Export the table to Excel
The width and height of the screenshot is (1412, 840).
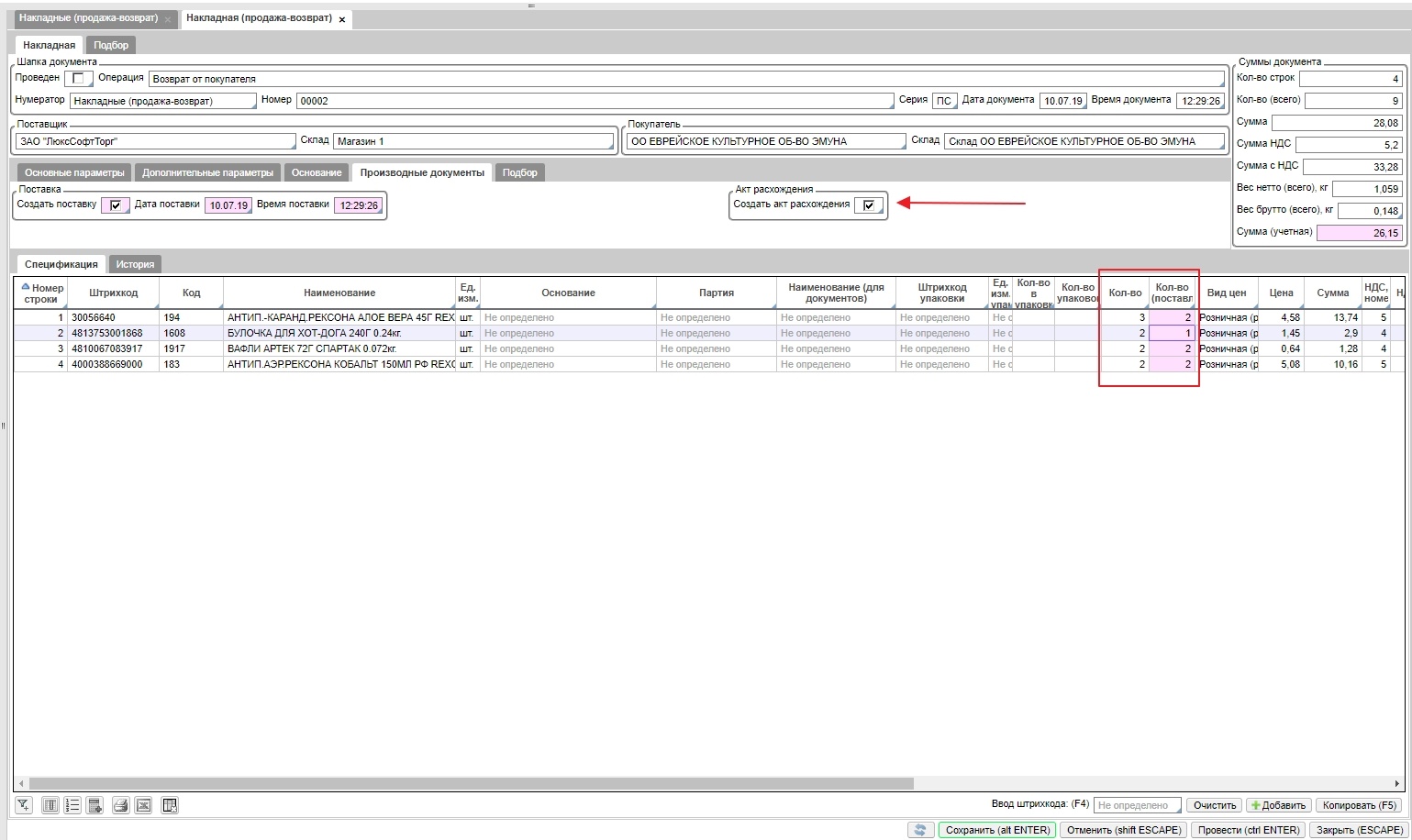coord(143,805)
